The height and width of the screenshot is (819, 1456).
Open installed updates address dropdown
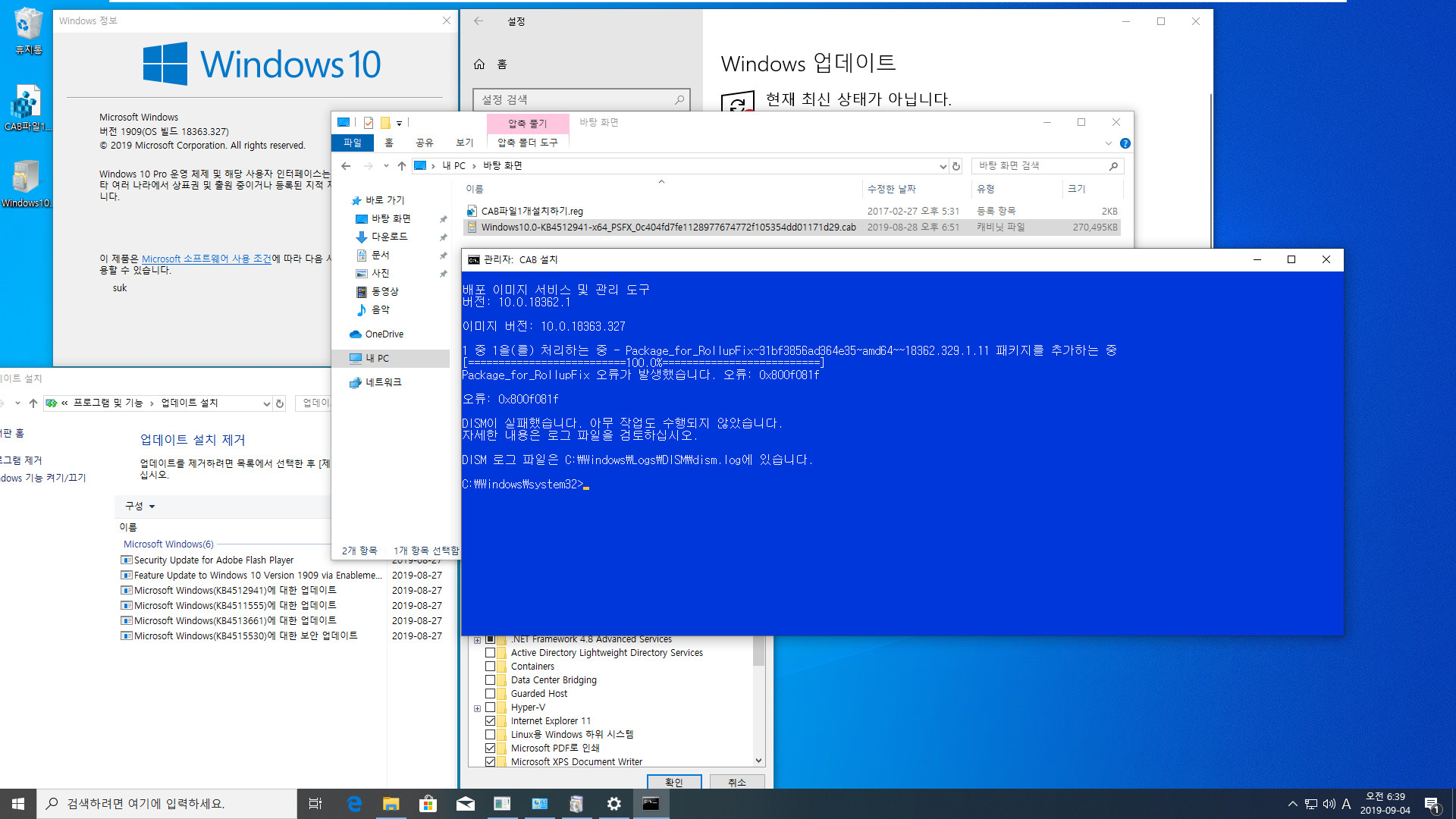point(266,403)
